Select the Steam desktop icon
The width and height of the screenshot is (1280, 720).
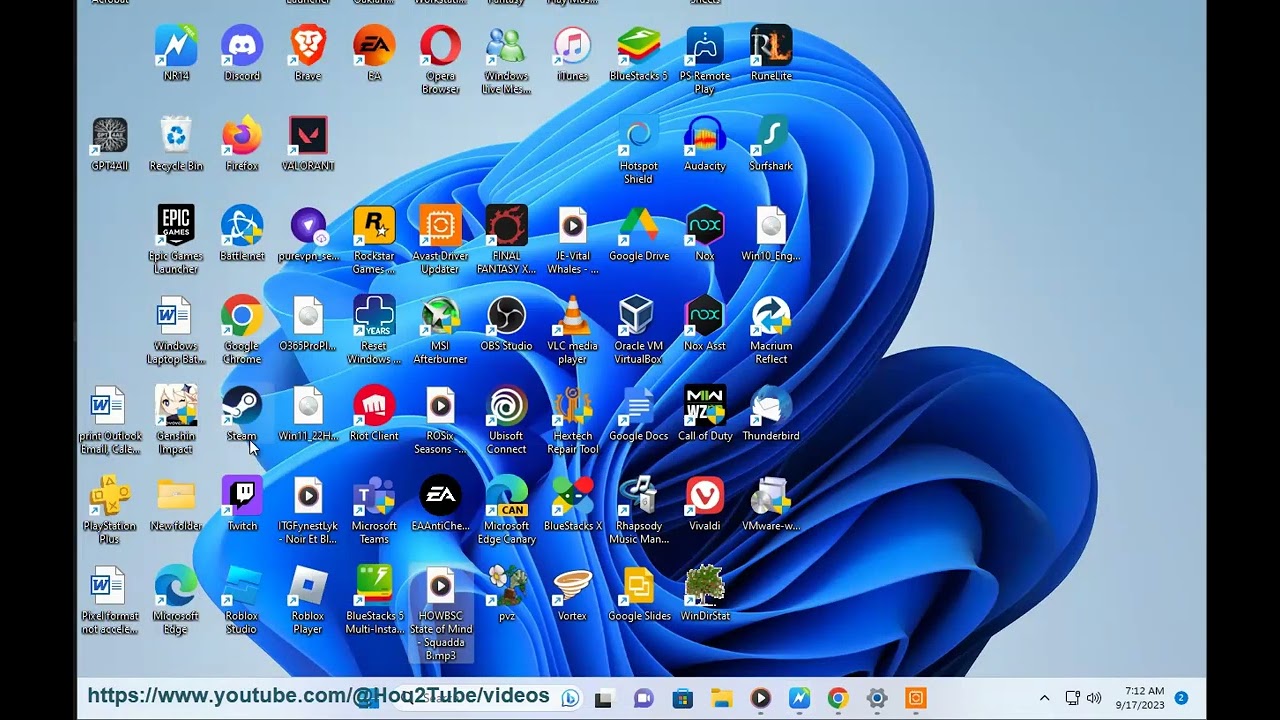[242, 414]
